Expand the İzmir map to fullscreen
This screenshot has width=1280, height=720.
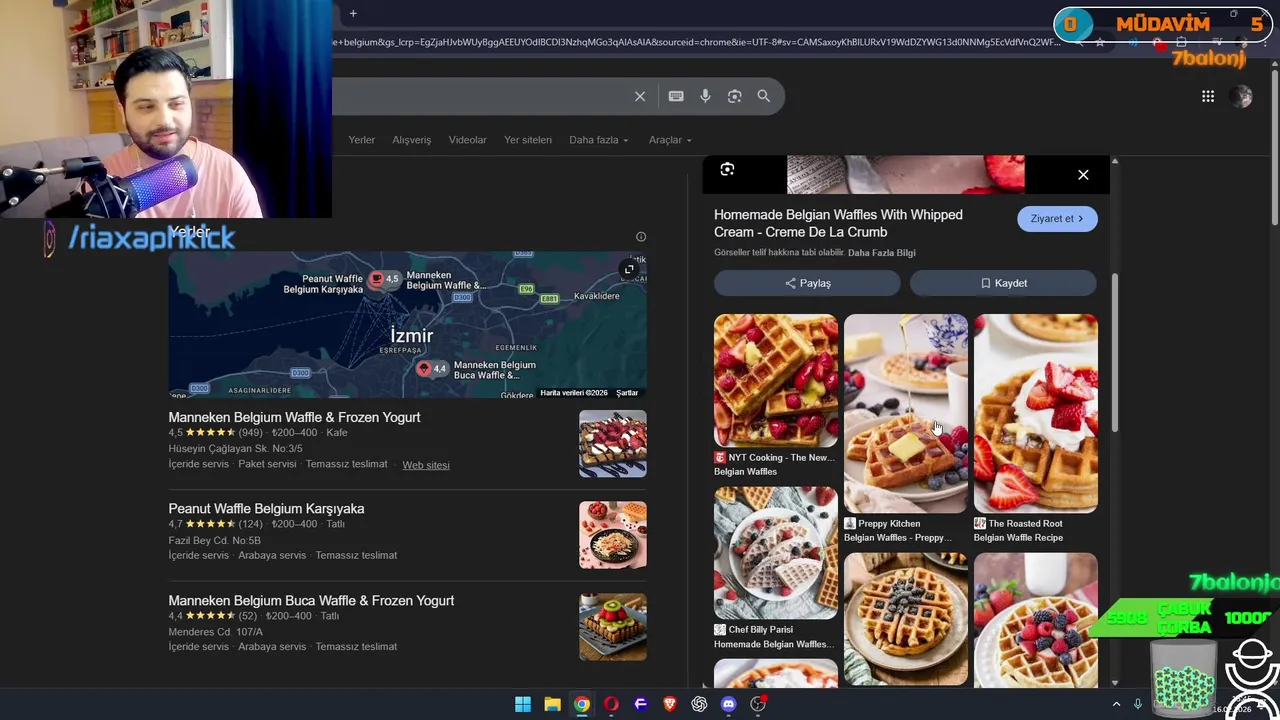629,270
